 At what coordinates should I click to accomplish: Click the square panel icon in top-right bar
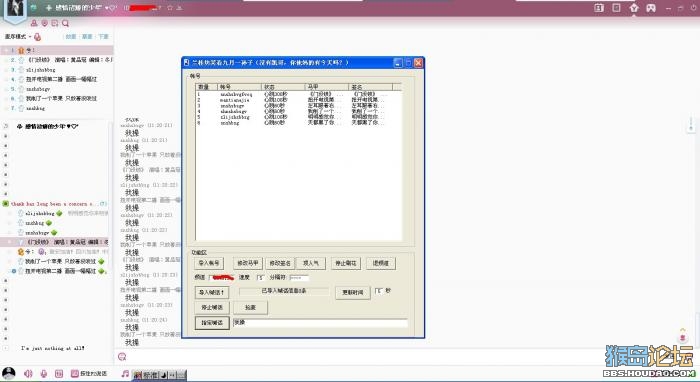617,8
